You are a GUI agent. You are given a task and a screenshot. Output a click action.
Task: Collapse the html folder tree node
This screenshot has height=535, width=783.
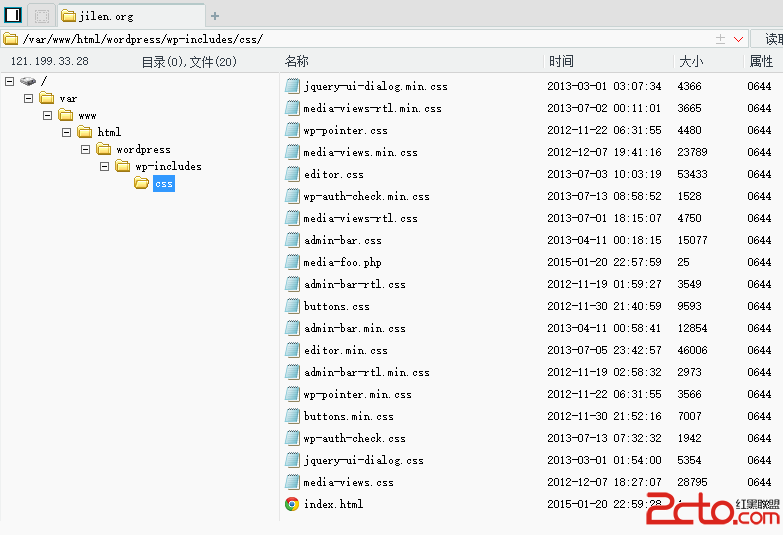(x=67, y=132)
